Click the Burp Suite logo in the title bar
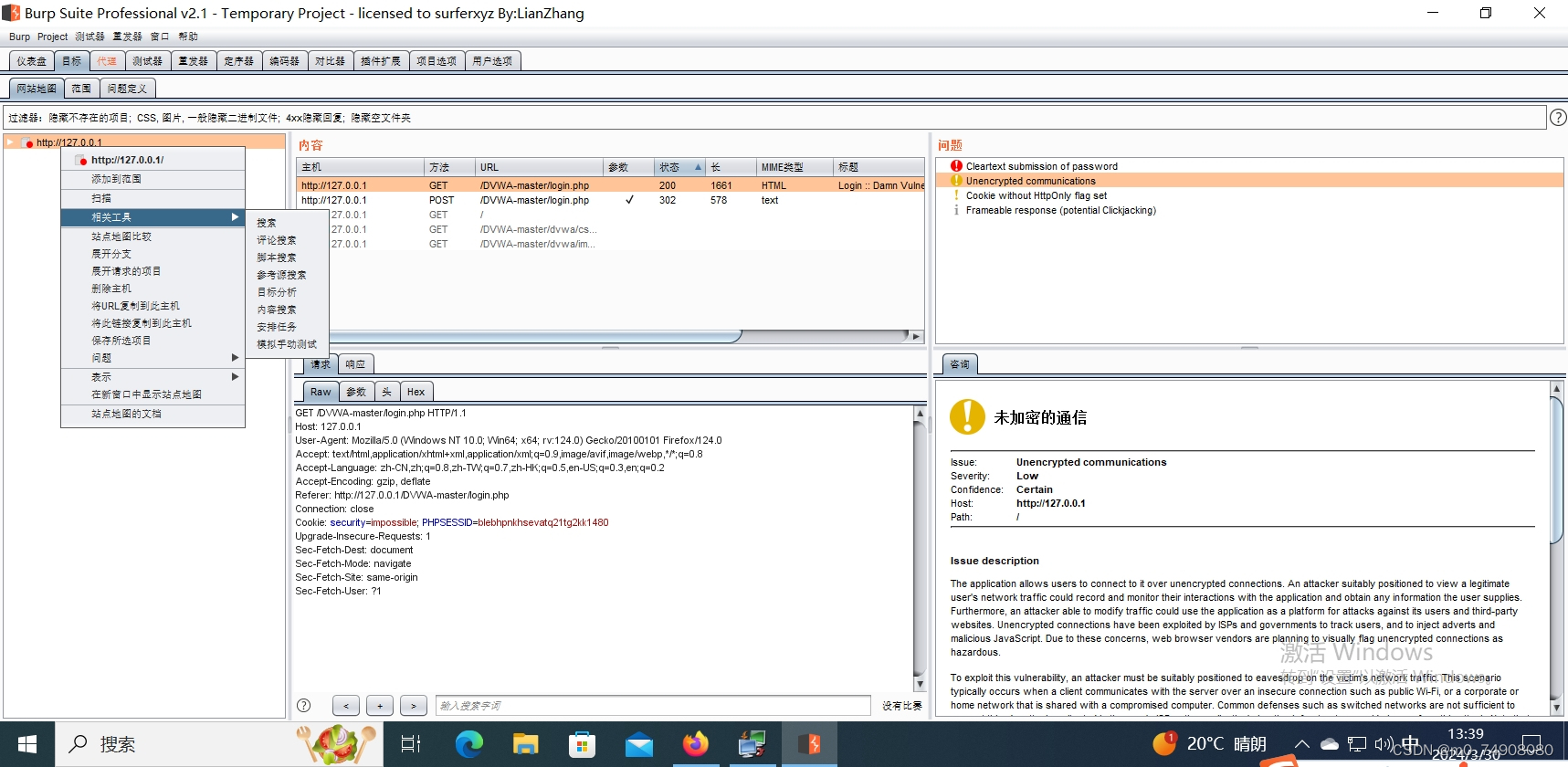 pyautogui.click(x=11, y=13)
